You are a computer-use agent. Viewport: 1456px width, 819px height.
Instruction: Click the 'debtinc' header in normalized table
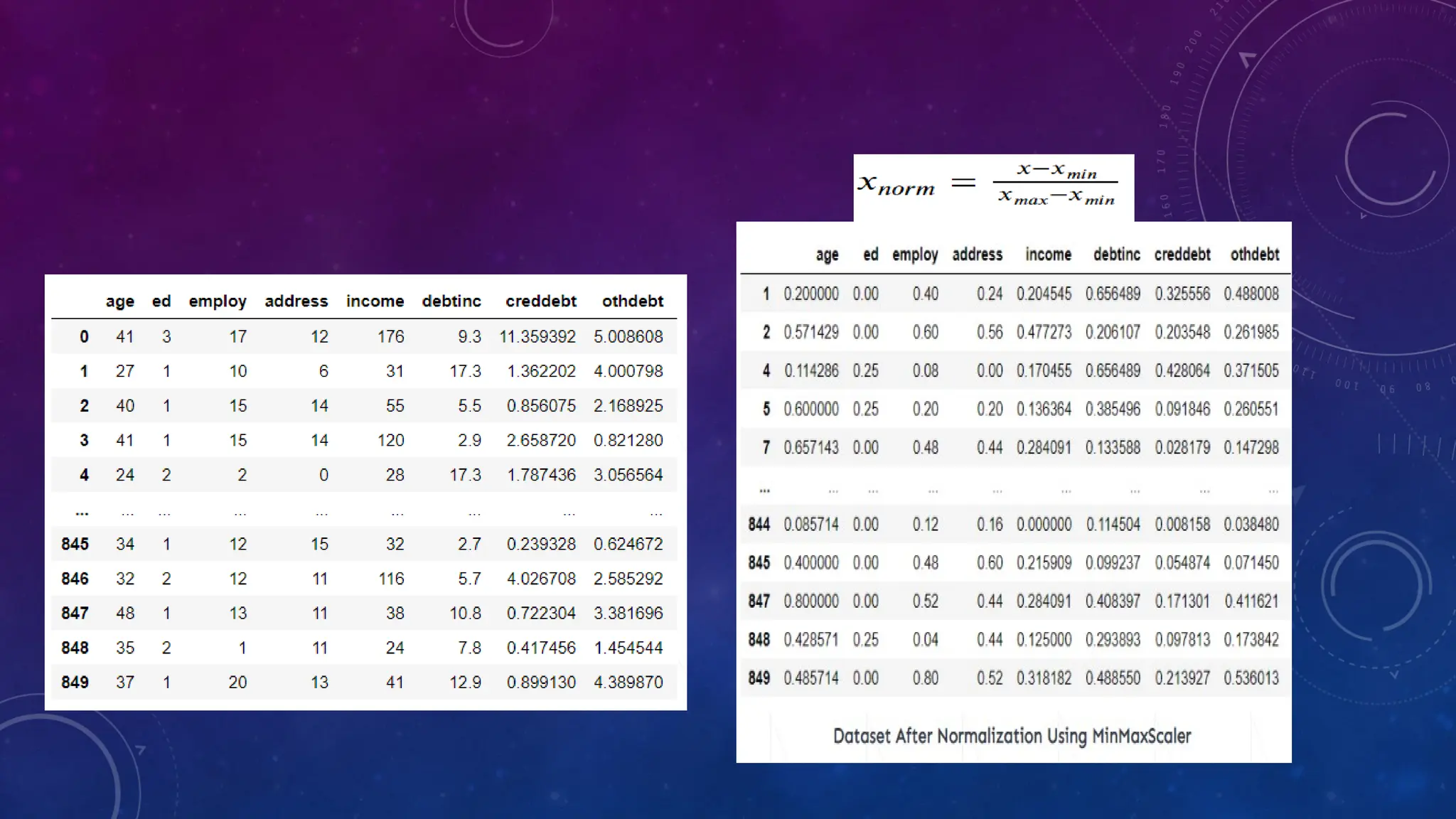coord(1116,255)
